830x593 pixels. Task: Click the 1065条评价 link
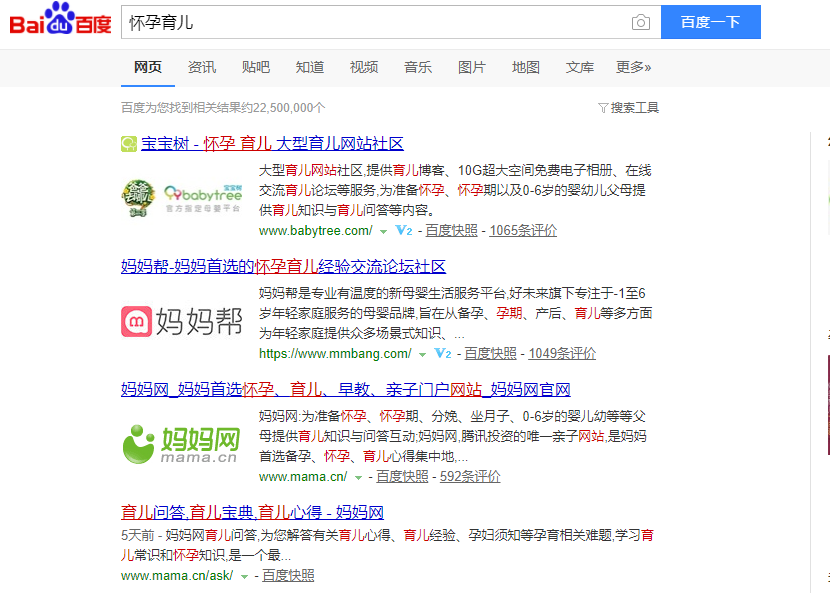[x=524, y=230]
